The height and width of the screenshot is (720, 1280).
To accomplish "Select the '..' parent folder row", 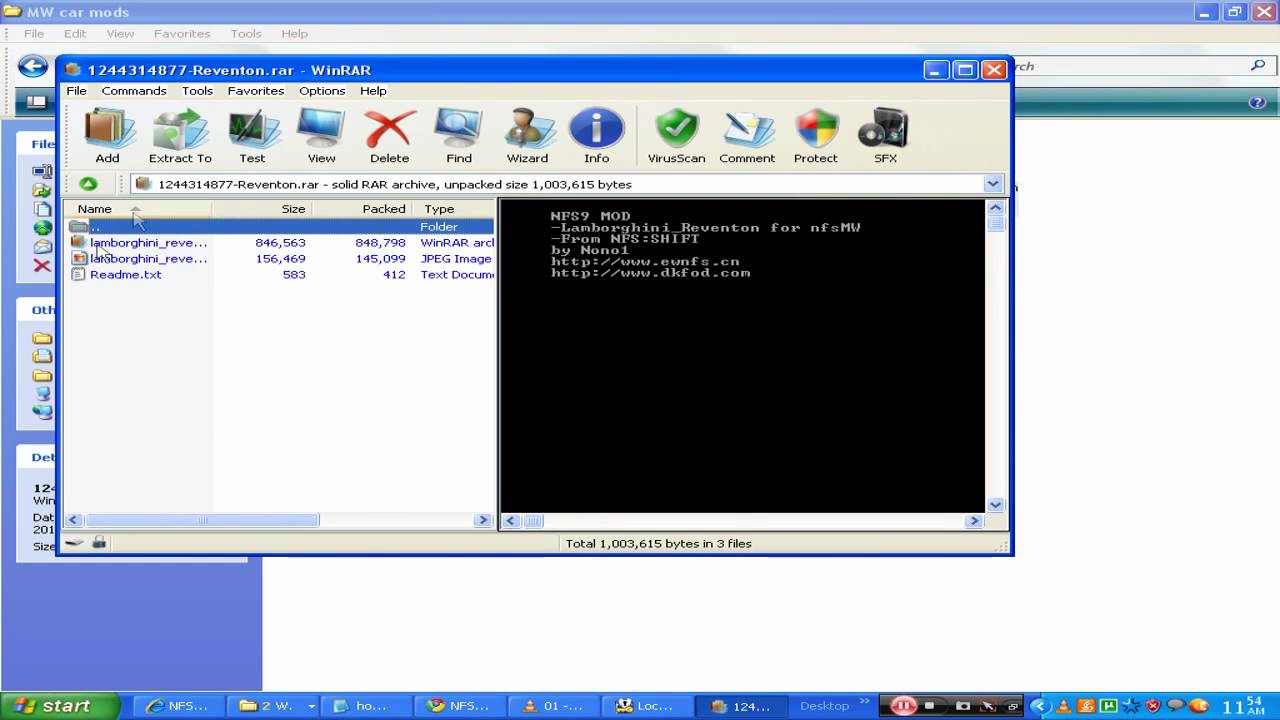I will 280,227.
